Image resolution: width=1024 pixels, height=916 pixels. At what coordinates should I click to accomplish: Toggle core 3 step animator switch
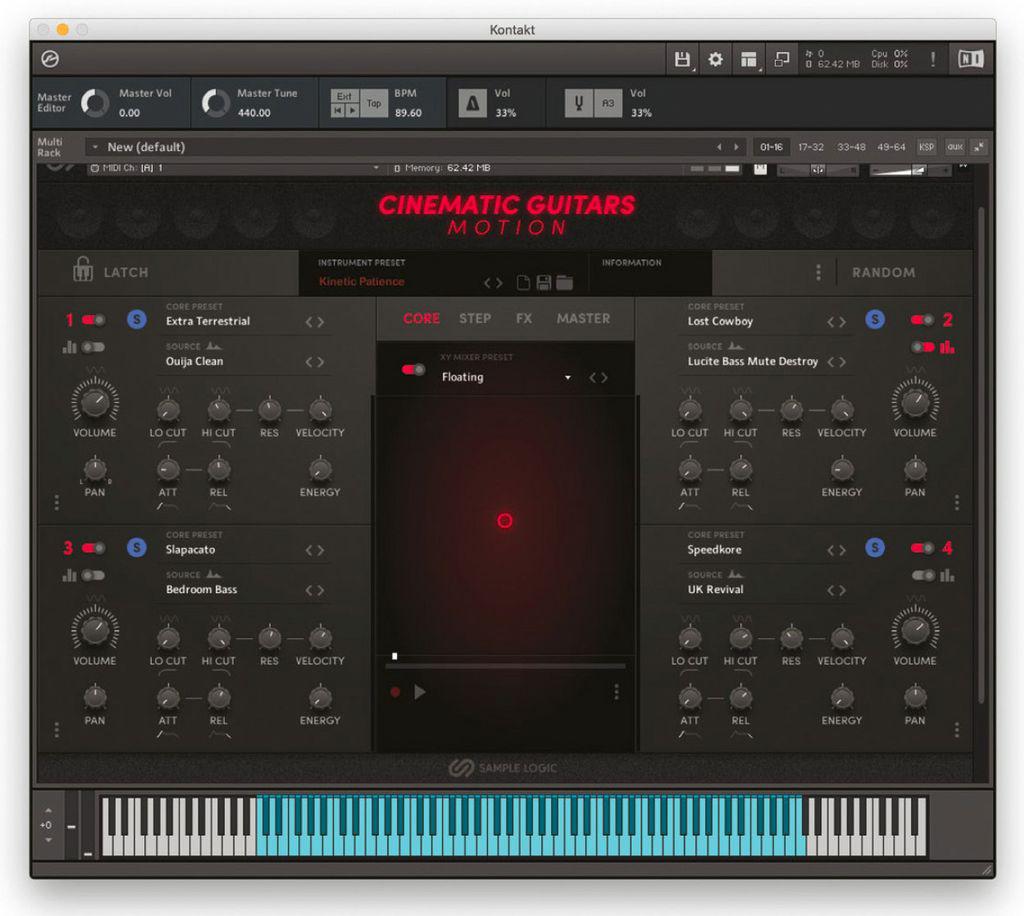tap(93, 575)
